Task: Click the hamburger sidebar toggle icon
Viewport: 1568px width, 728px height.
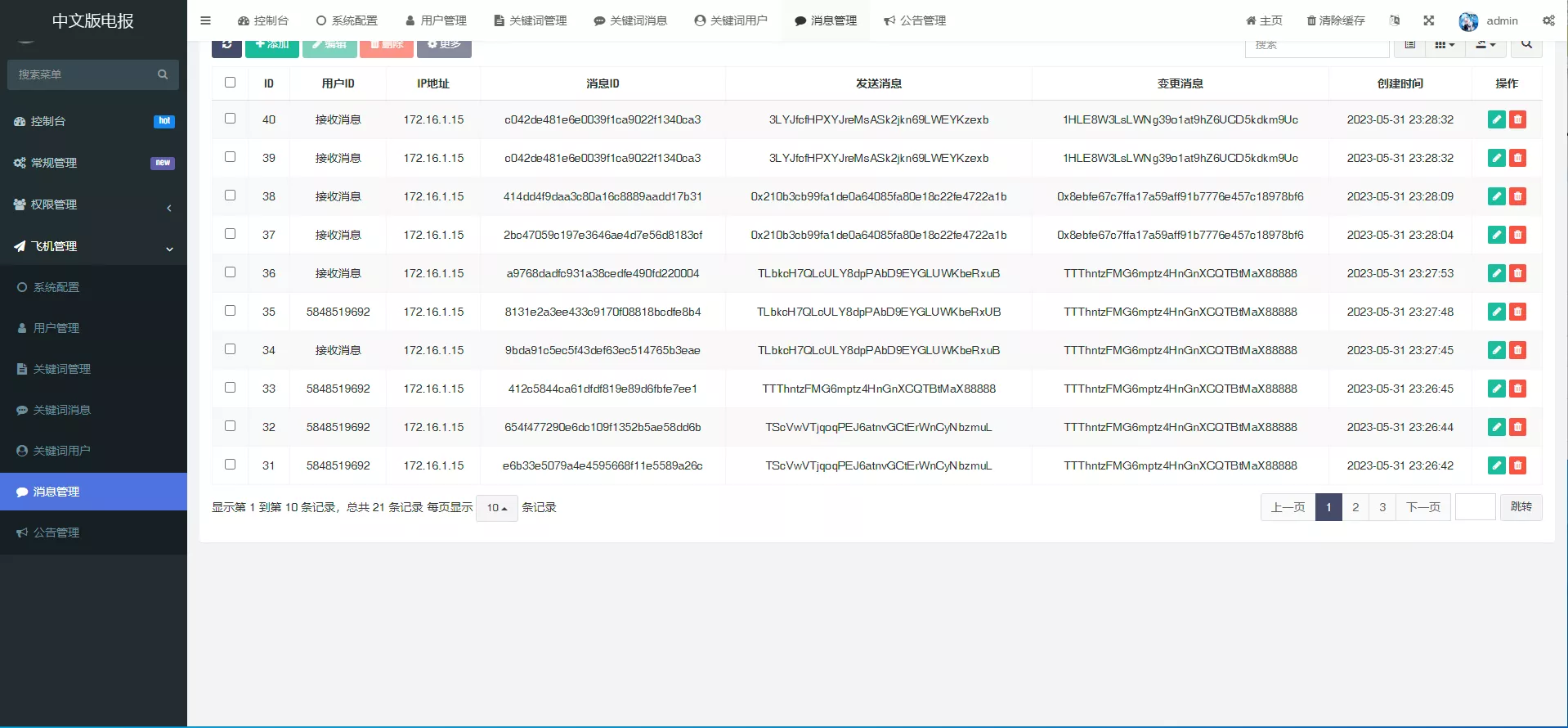Action: click(205, 20)
